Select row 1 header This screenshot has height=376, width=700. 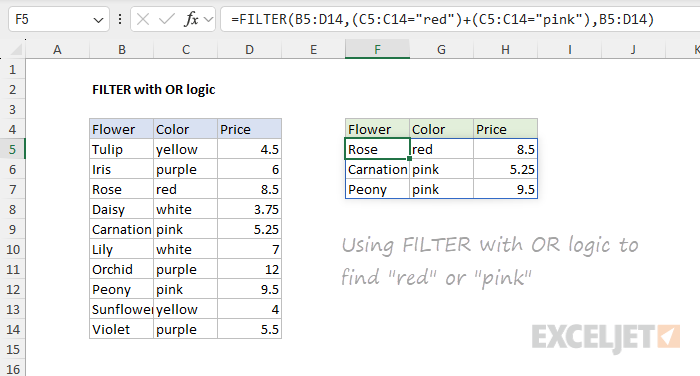[x=12, y=70]
